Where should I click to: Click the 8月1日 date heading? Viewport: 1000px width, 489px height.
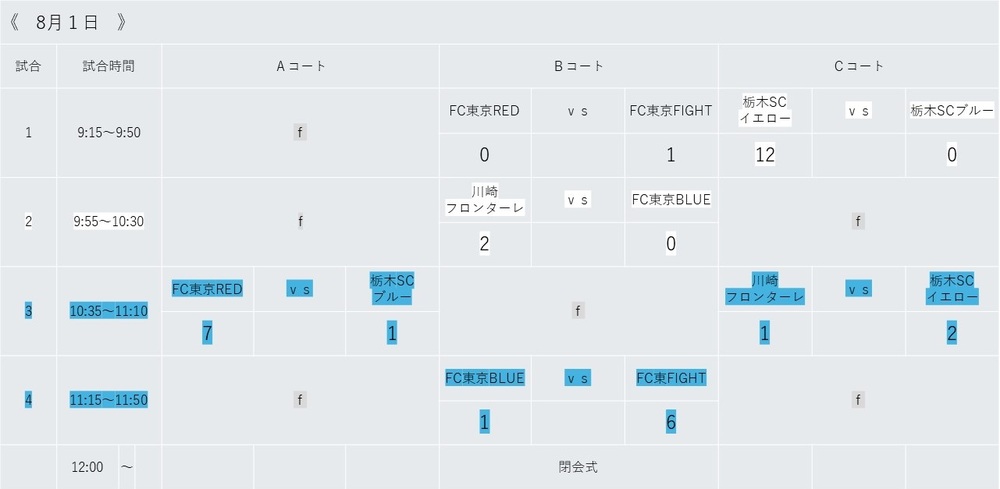[x=67, y=21]
